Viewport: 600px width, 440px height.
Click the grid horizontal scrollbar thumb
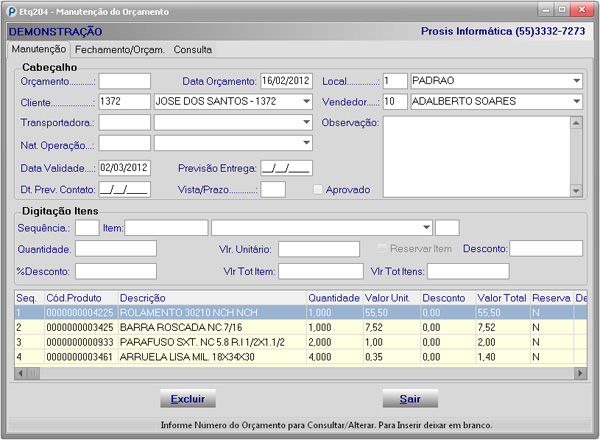[33, 373]
